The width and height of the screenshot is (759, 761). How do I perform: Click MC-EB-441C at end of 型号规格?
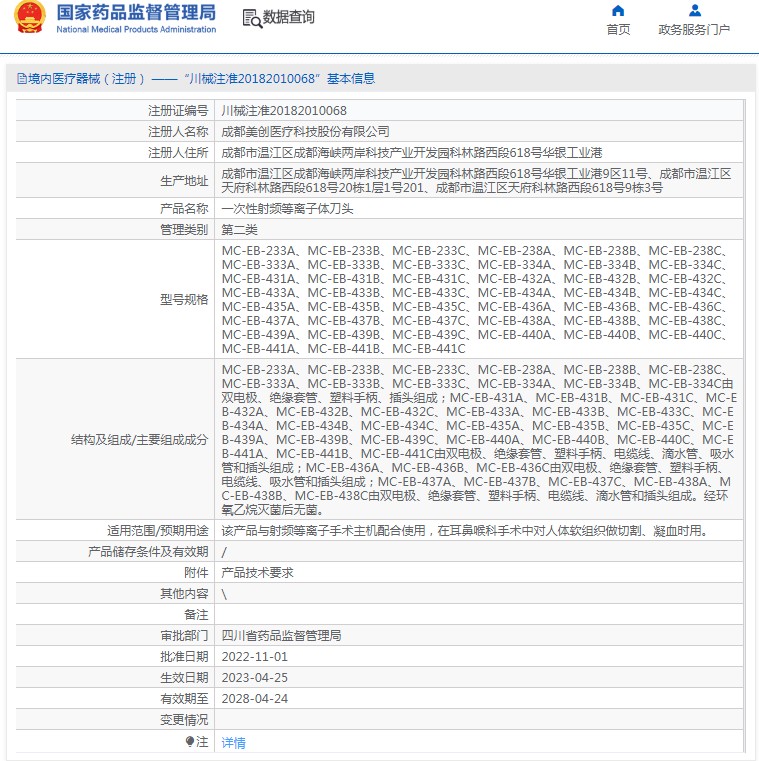point(429,349)
